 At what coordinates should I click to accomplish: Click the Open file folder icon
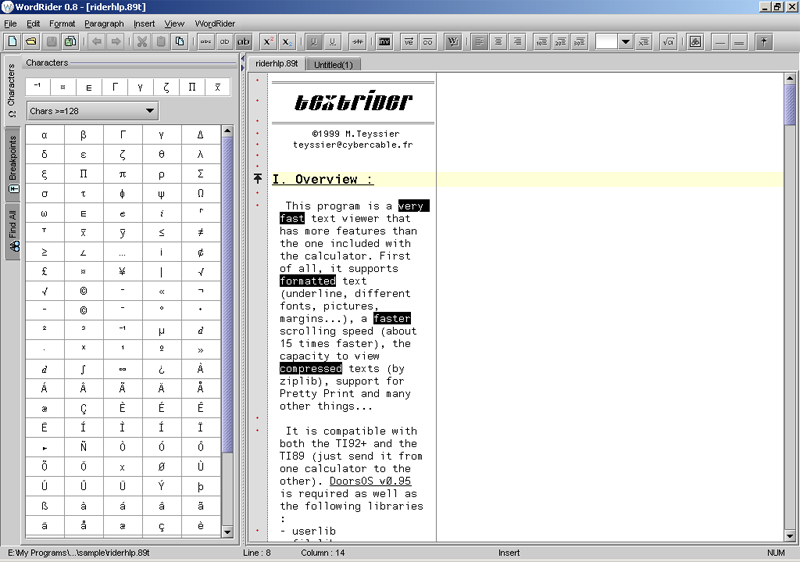31,42
